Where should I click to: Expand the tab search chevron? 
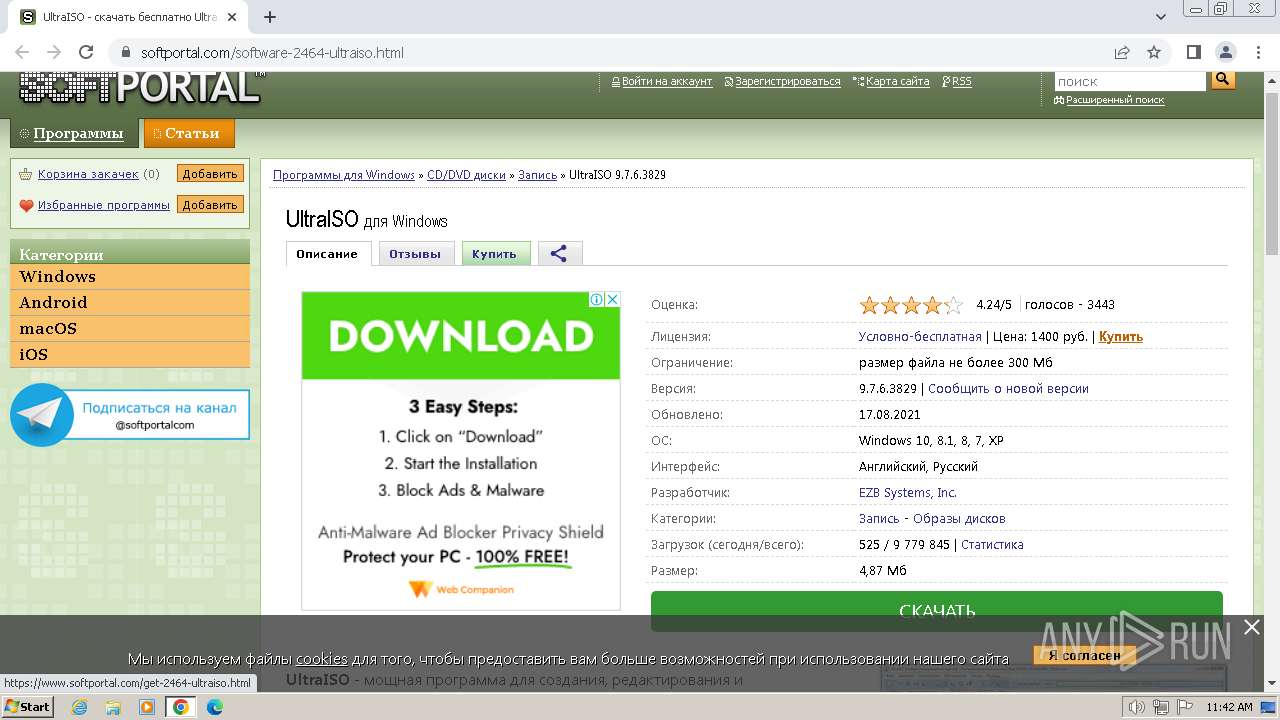(x=1160, y=17)
